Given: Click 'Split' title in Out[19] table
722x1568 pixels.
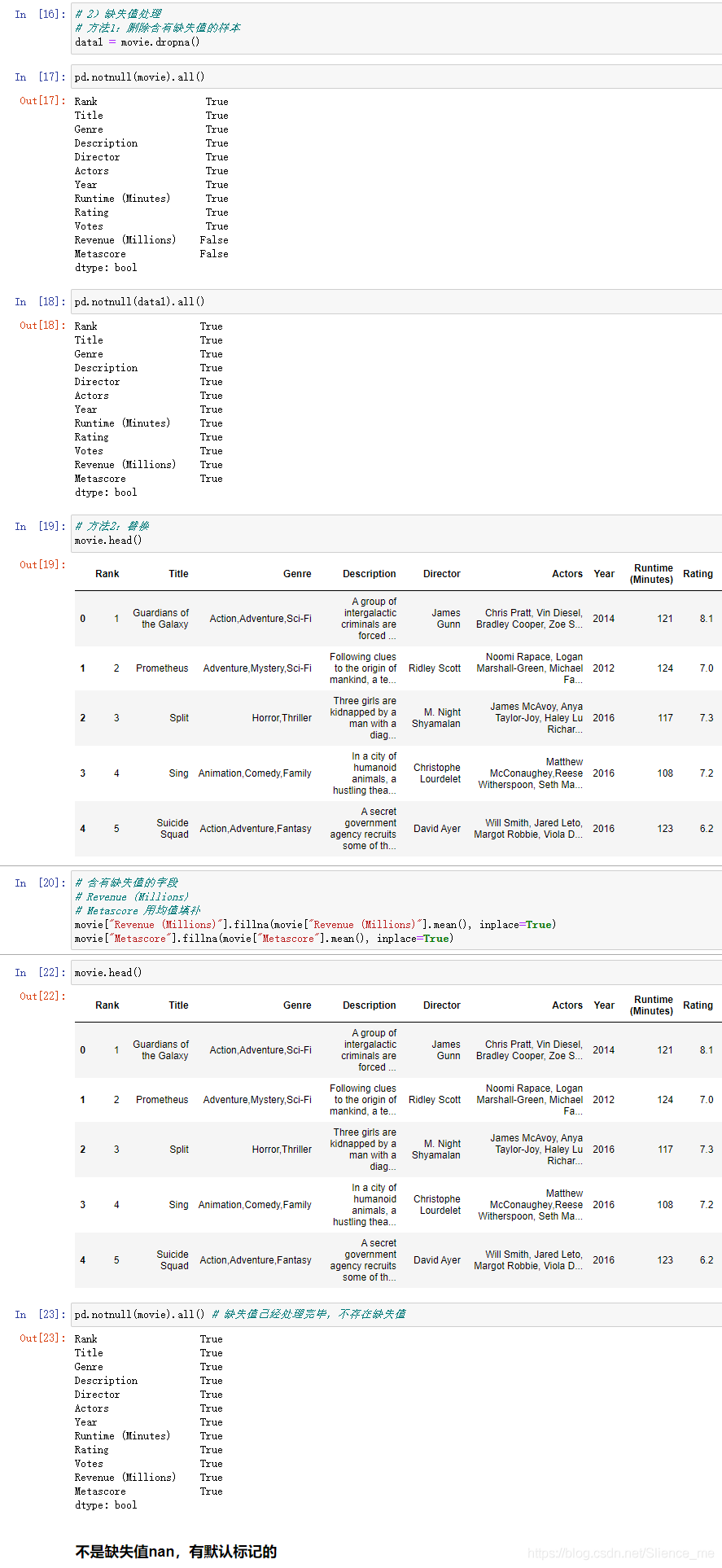Looking at the screenshot, I should click(x=179, y=718).
